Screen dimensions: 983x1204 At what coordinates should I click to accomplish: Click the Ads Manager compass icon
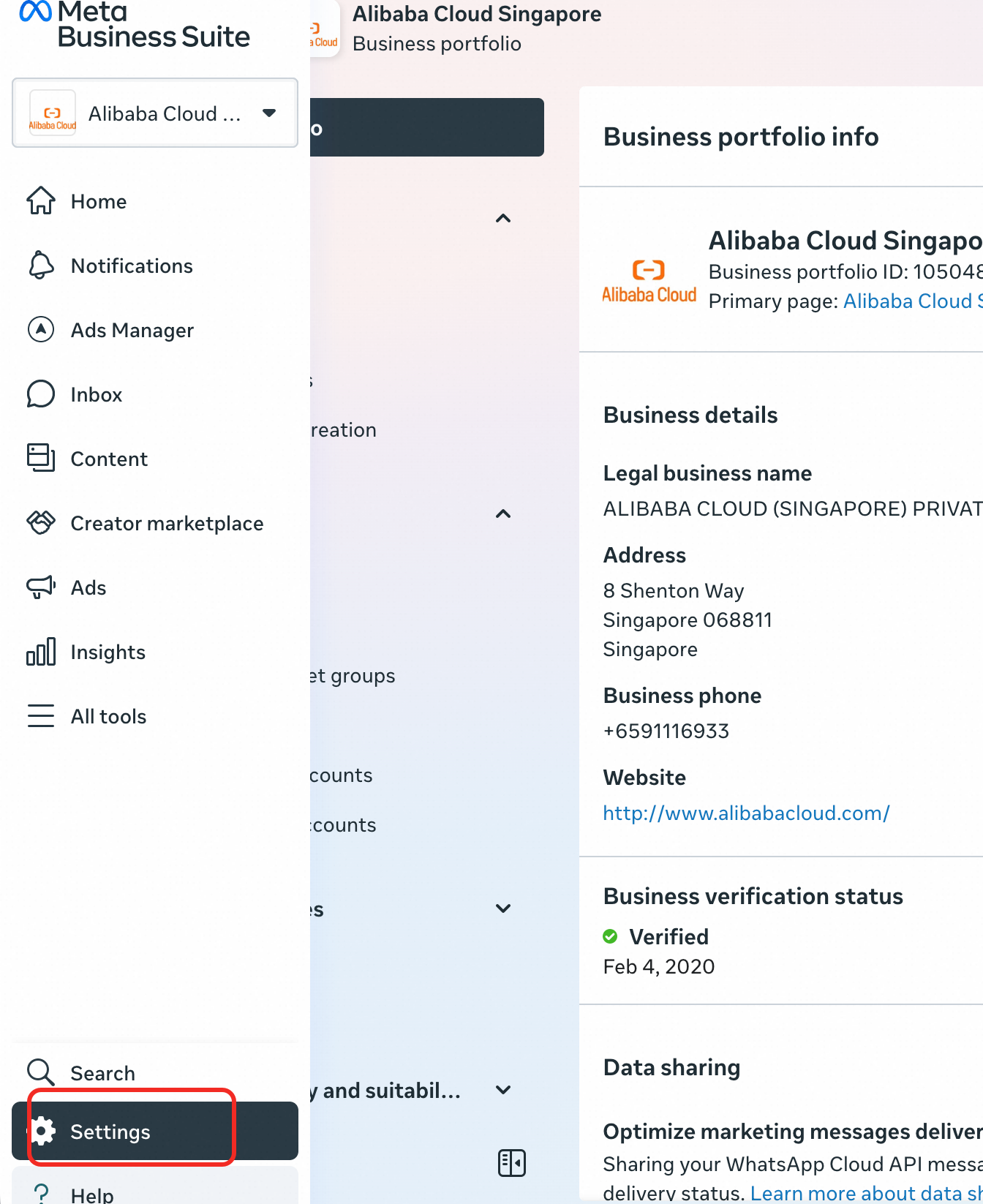pyautogui.click(x=41, y=330)
